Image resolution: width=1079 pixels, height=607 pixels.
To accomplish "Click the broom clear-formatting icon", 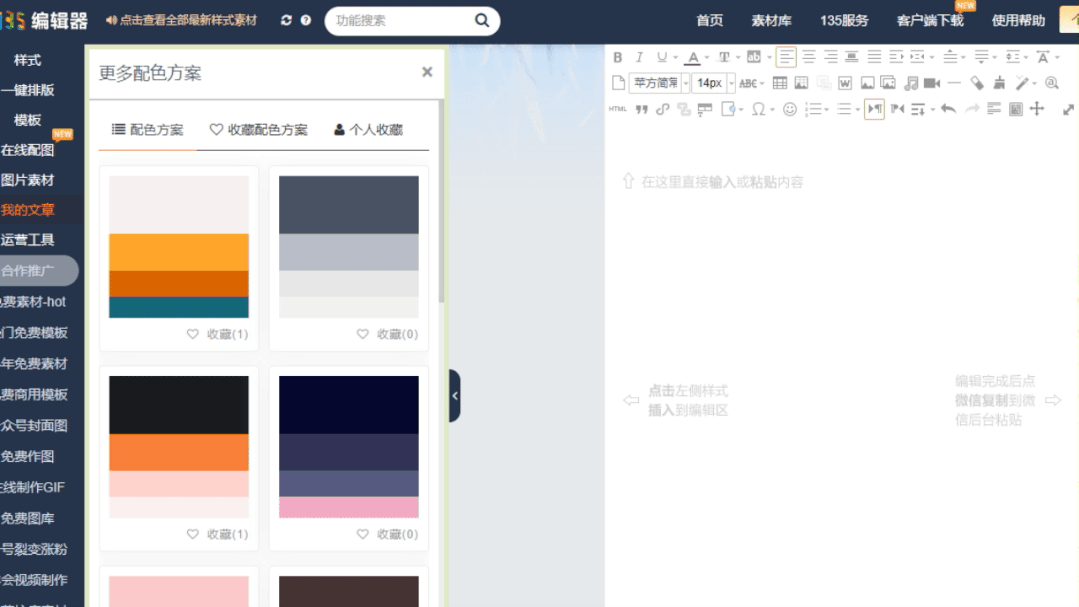I will point(999,83).
